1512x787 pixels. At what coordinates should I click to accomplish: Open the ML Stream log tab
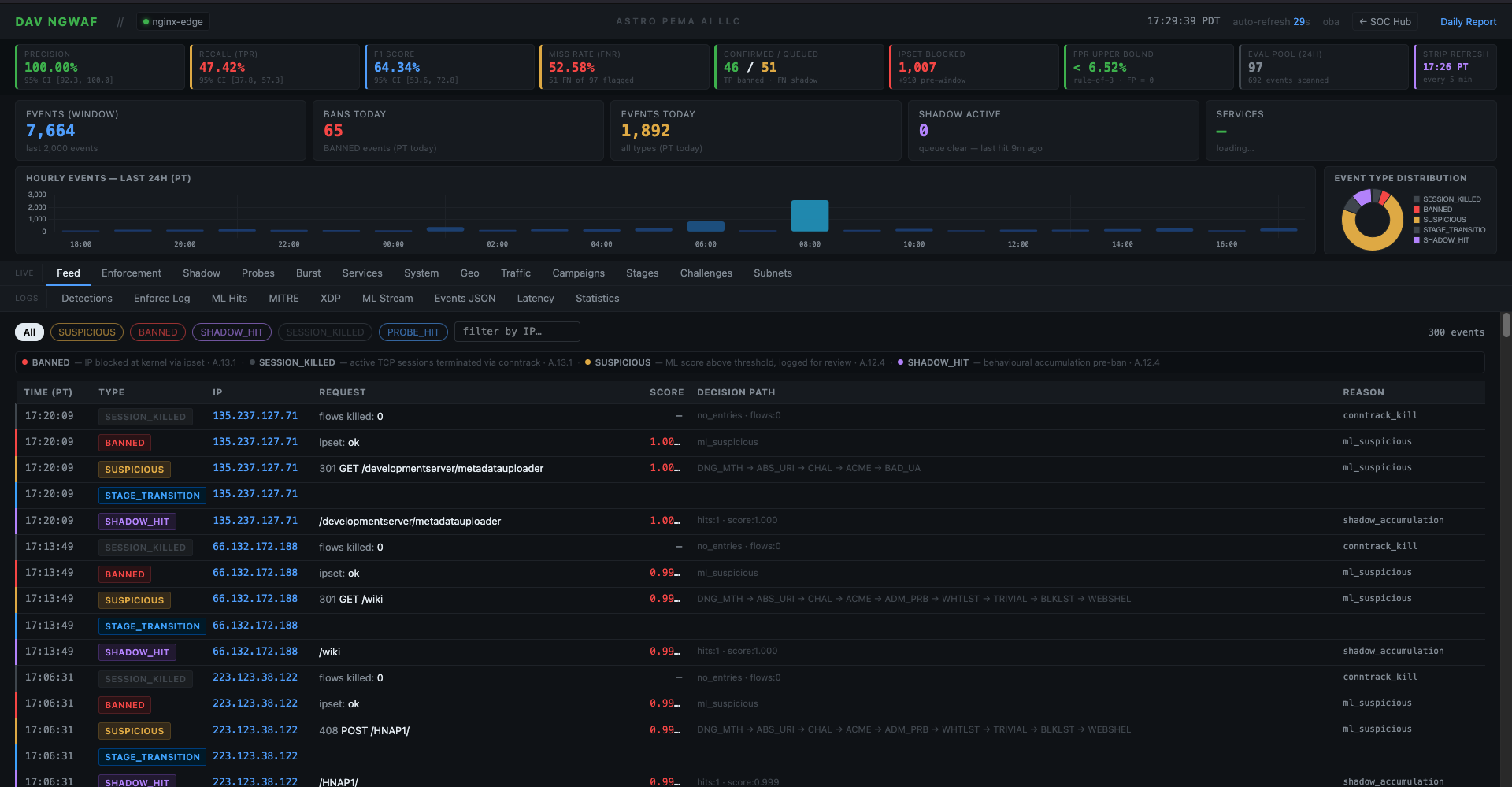pos(387,299)
